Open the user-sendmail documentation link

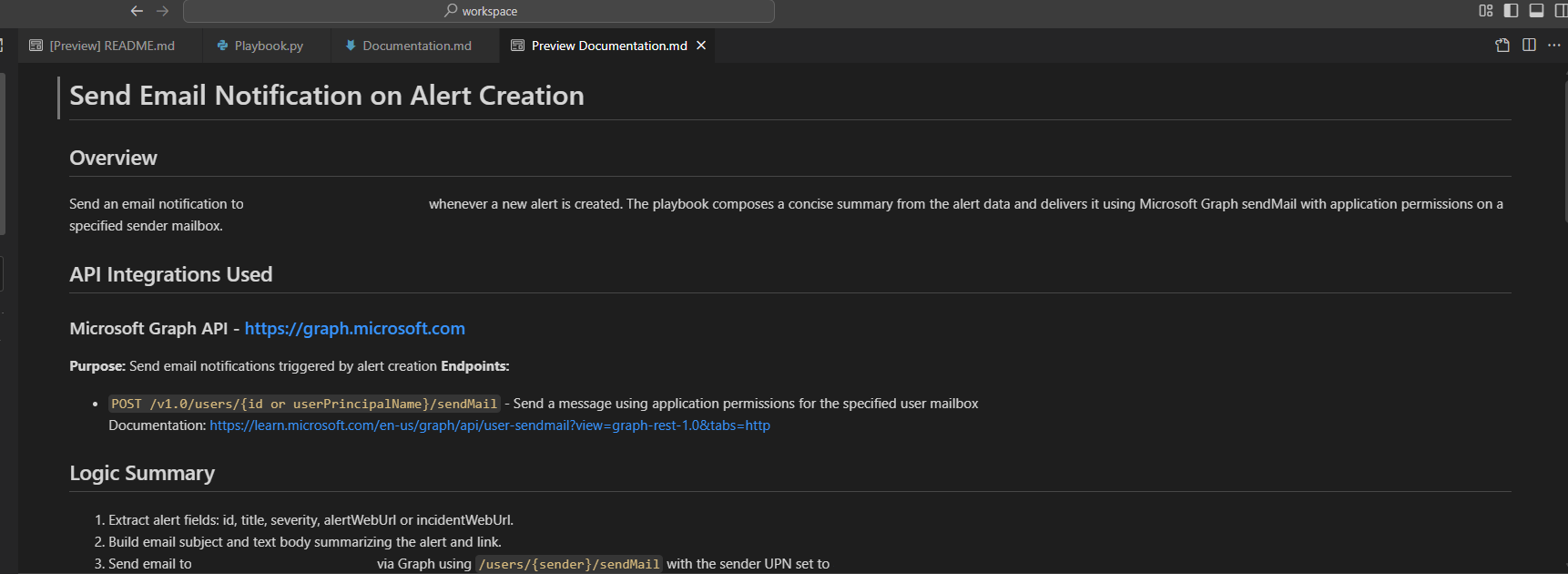tap(490, 425)
